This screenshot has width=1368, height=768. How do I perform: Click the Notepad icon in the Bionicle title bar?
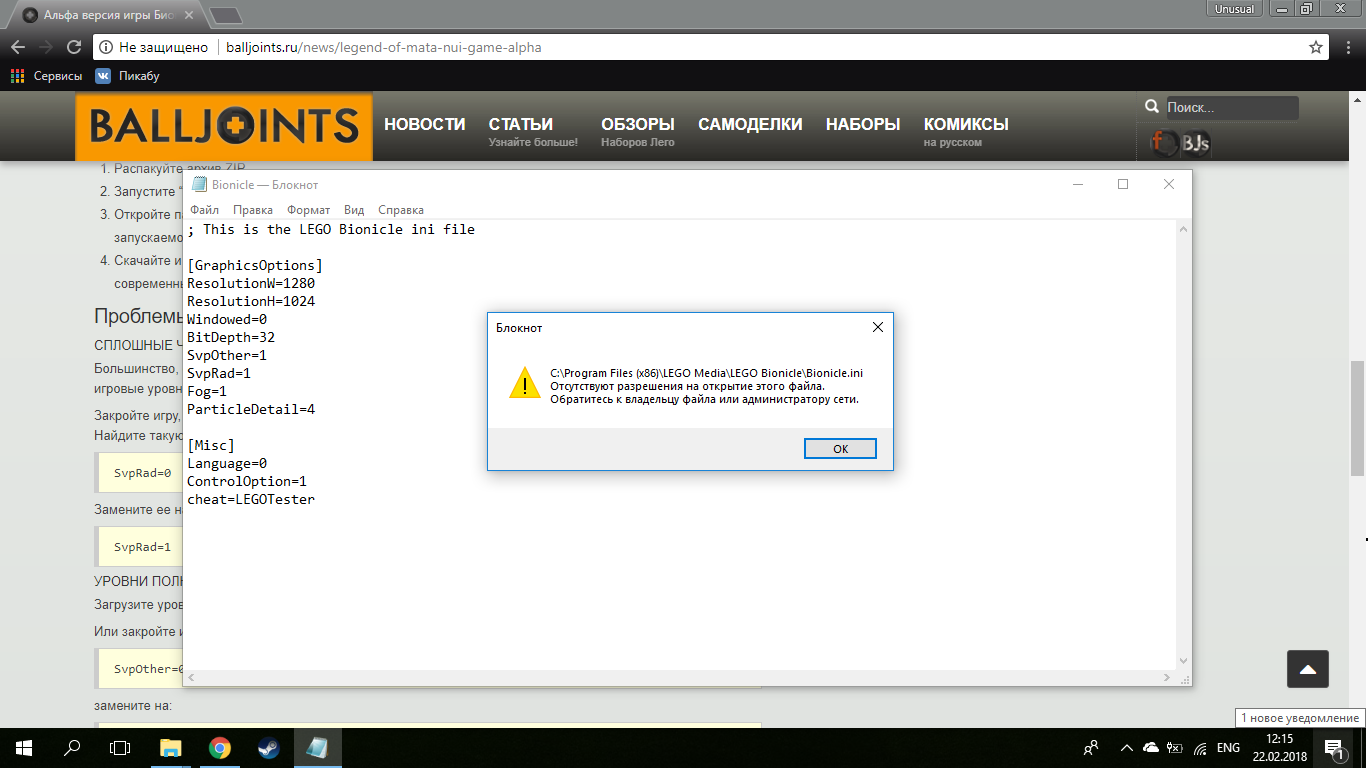click(199, 184)
